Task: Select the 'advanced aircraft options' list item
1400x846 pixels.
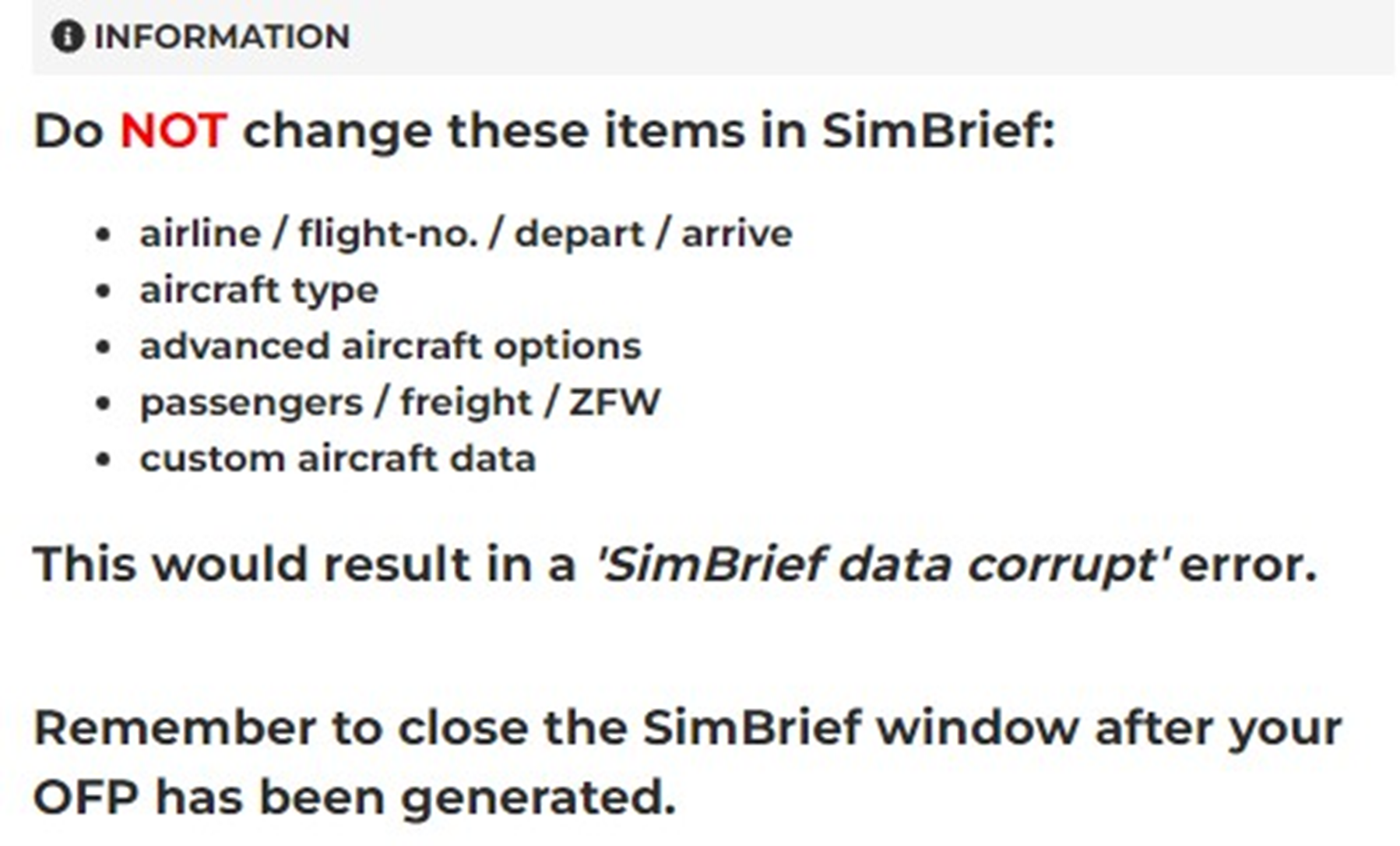Action: pyautogui.click(x=390, y=346)
